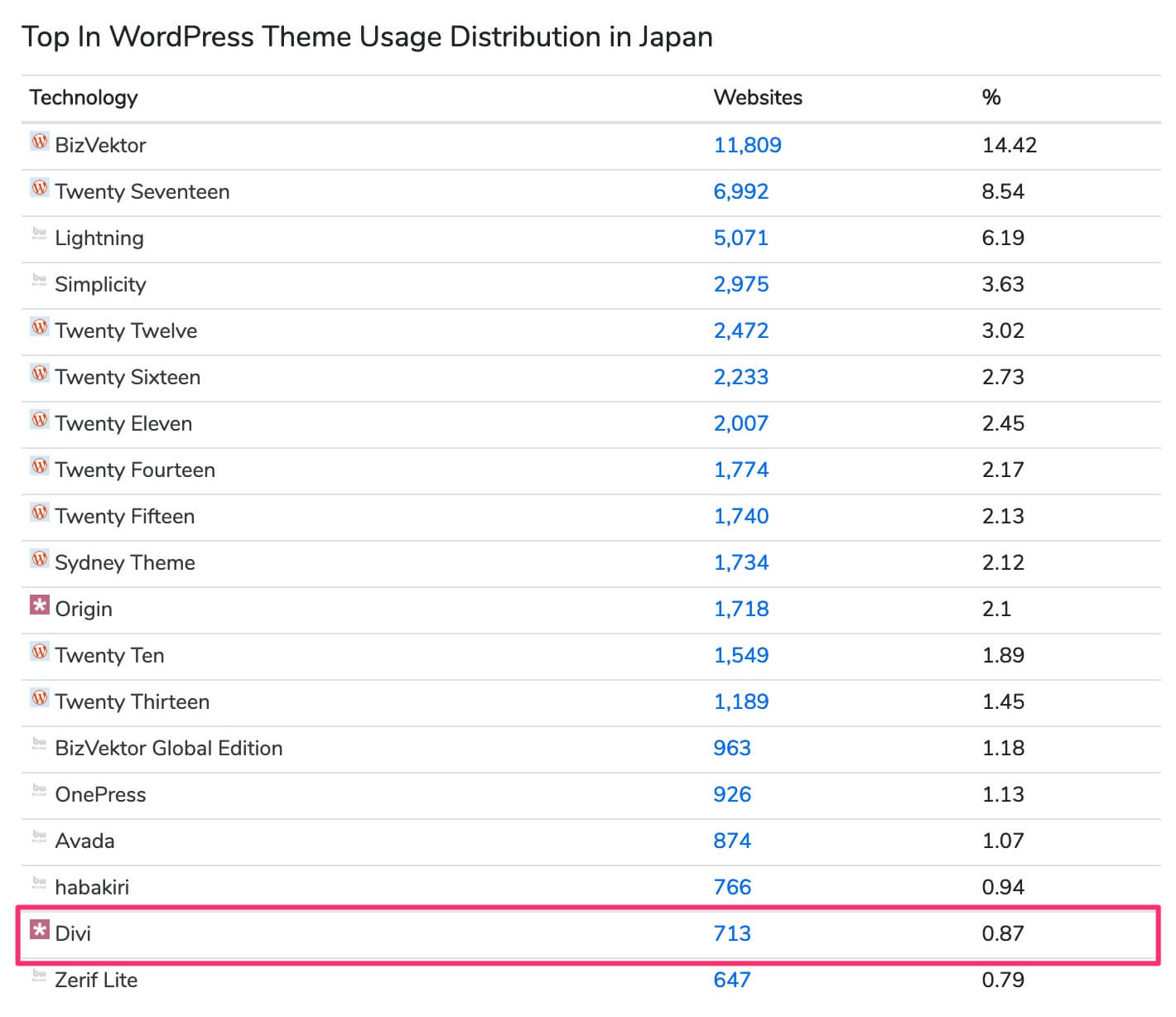Select the OnePress theme name

(100, 794)
